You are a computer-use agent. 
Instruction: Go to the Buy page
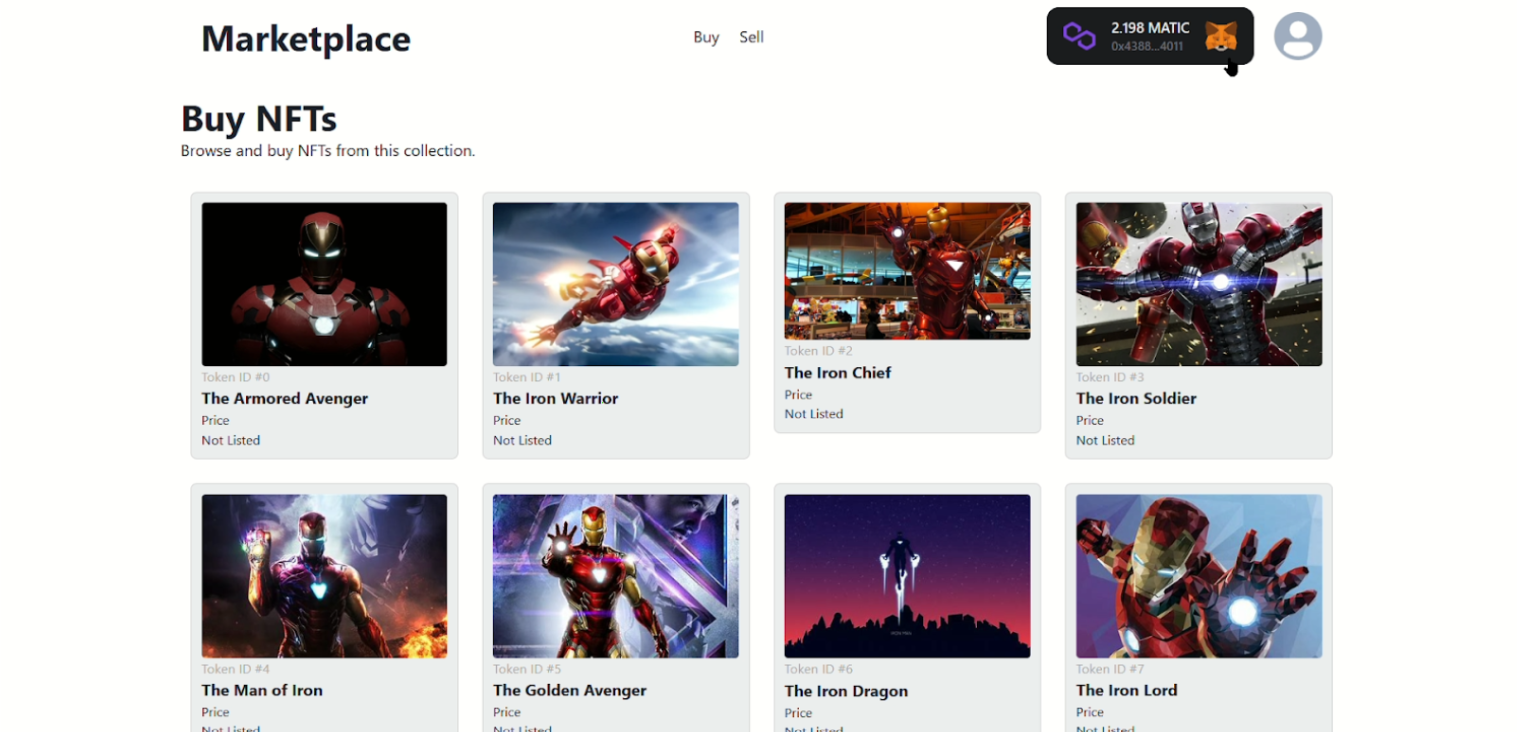[x=706, y=37]
